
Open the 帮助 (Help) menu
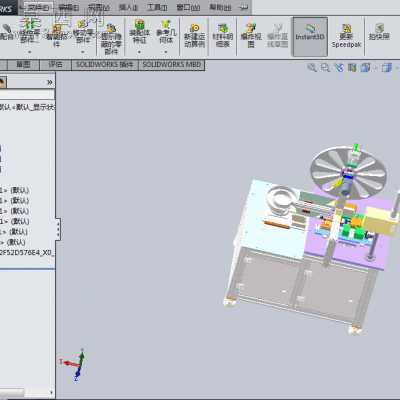(x=220, y=7)
